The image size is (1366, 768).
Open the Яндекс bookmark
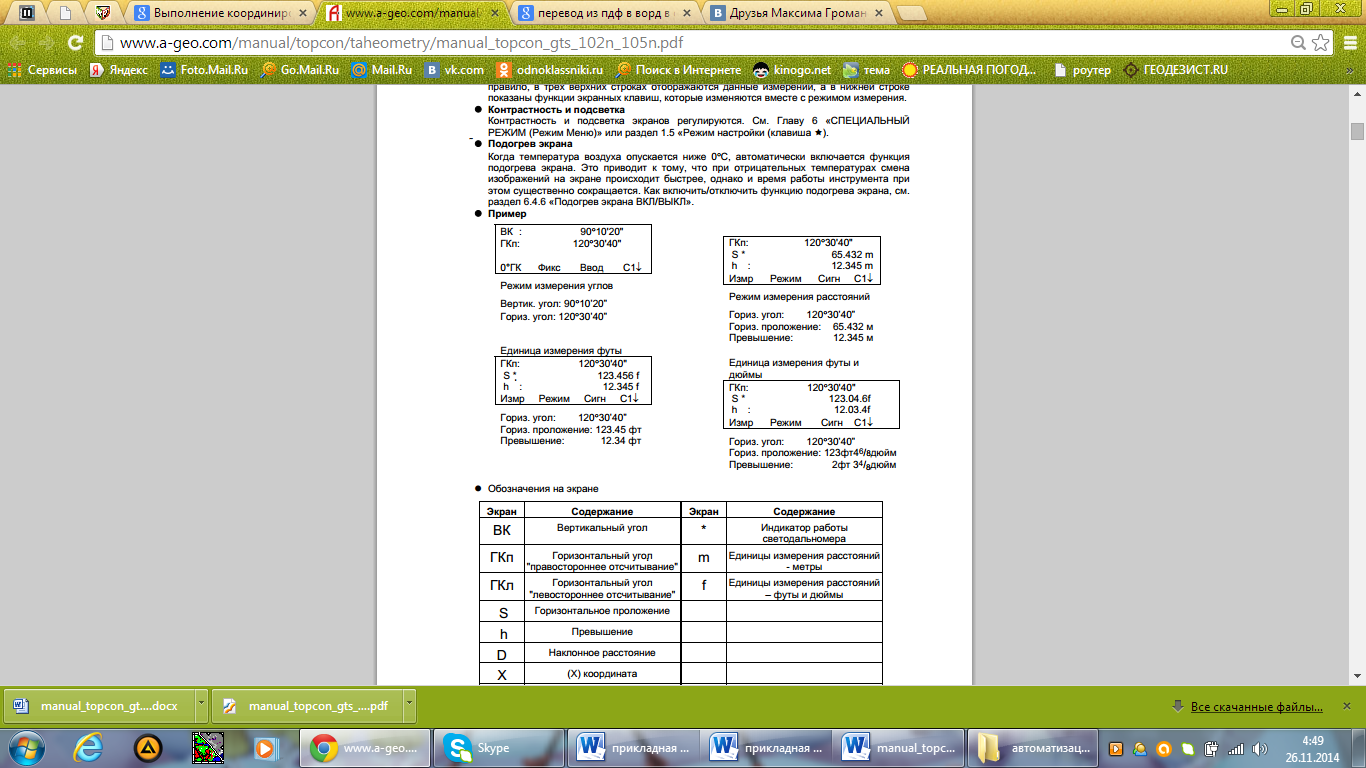pos(119,70)
